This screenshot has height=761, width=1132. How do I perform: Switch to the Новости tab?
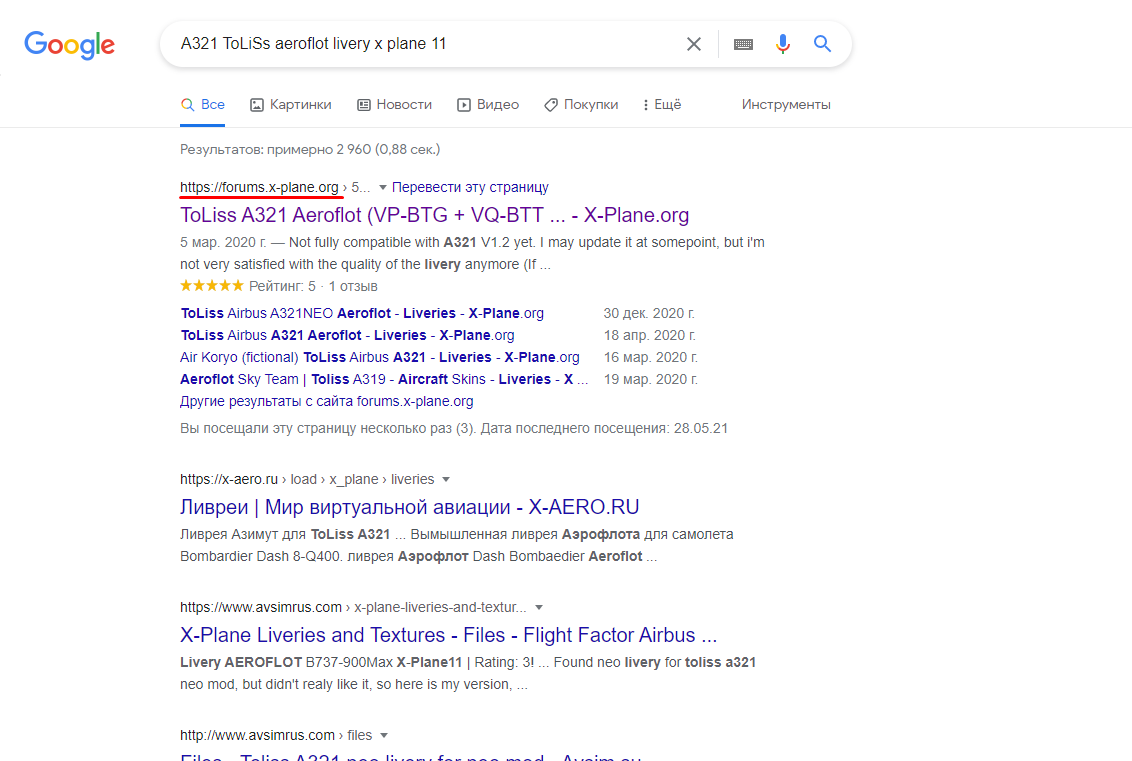tap(394, 105)
